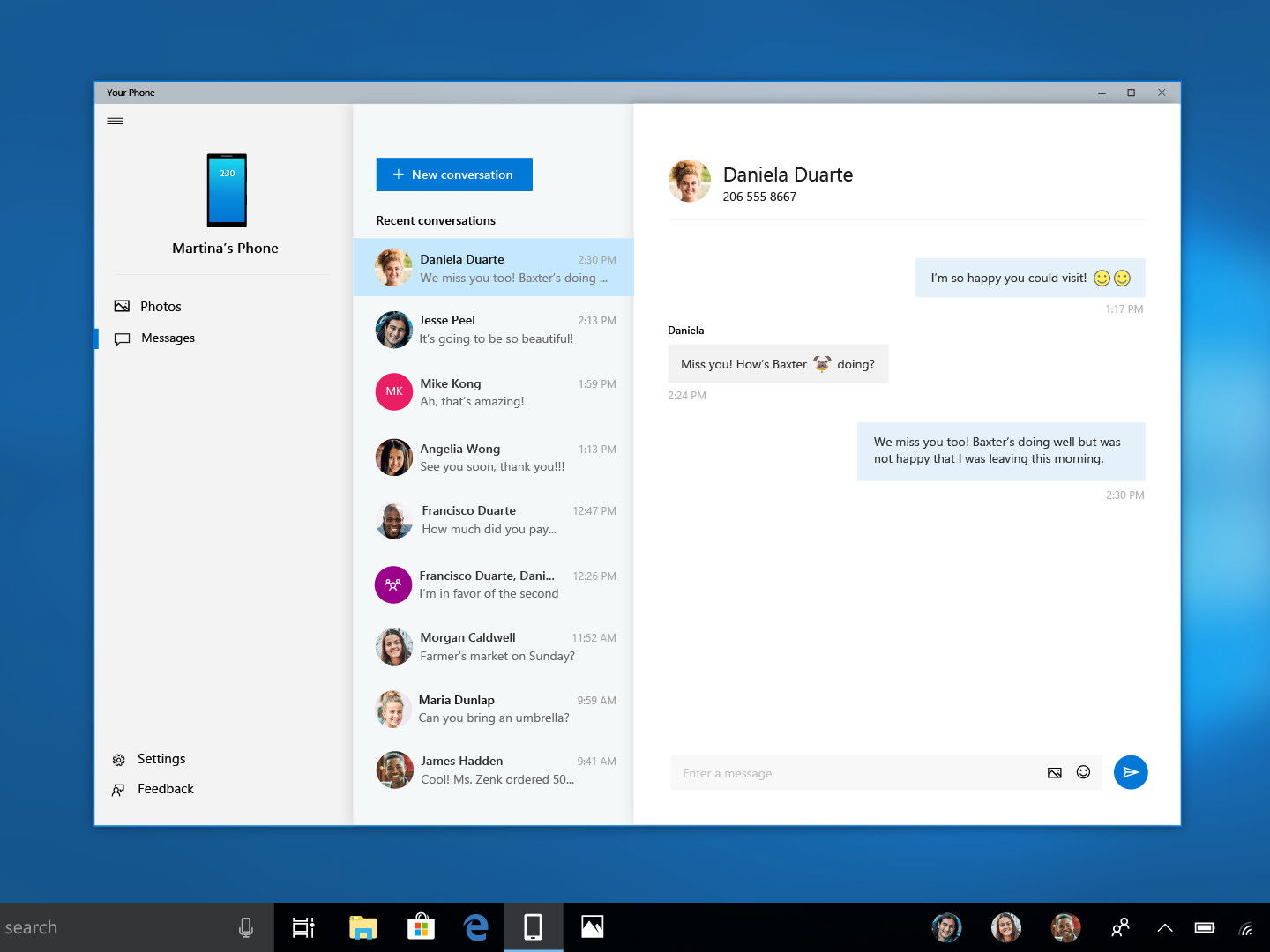The height and width of the screenshot is (952, 1270).
Task: Click Jesse Peel's avatar photo
Action: click(393, 330)
